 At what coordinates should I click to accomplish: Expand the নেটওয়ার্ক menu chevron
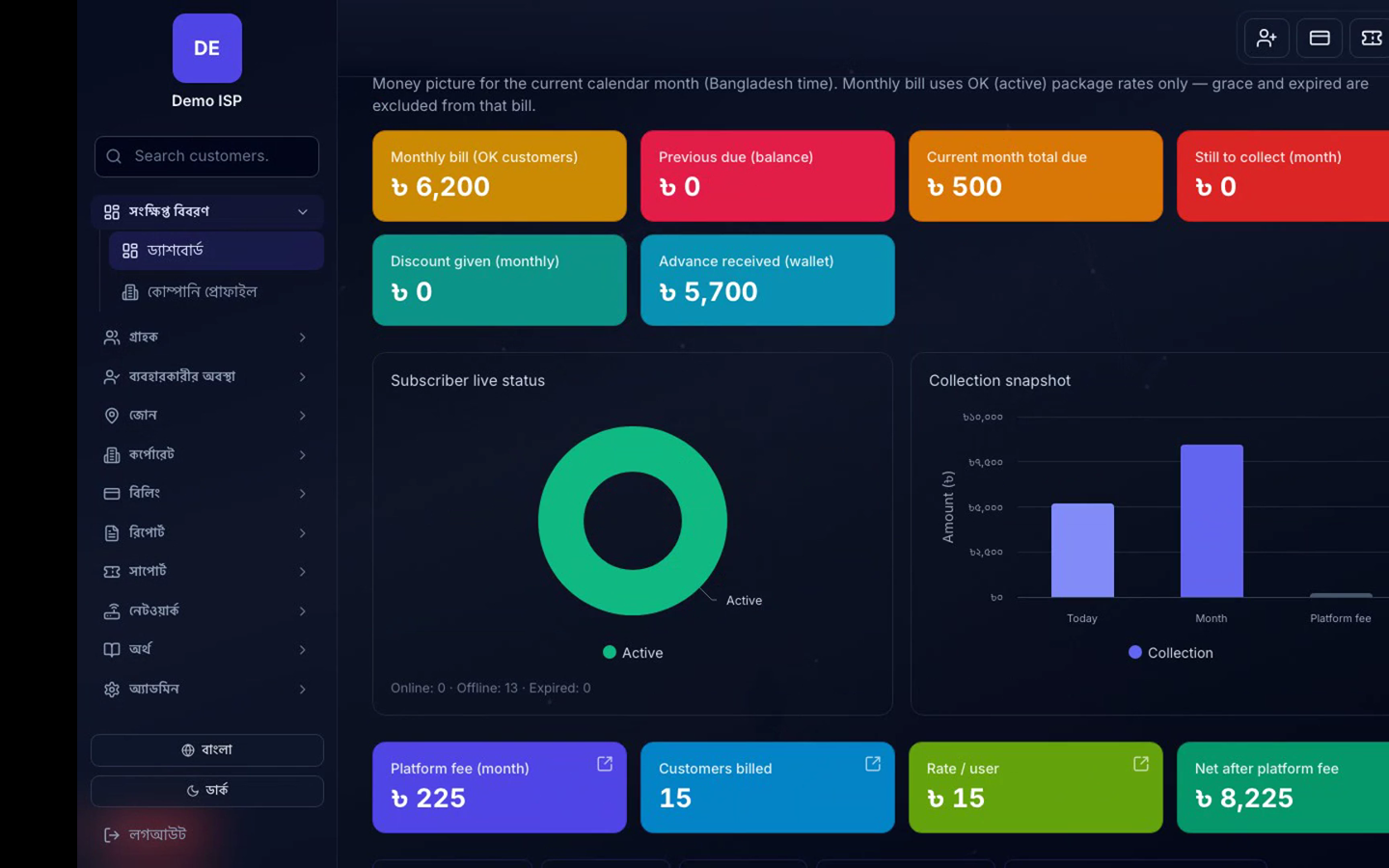pyautogui.click(x=303, y=611)
